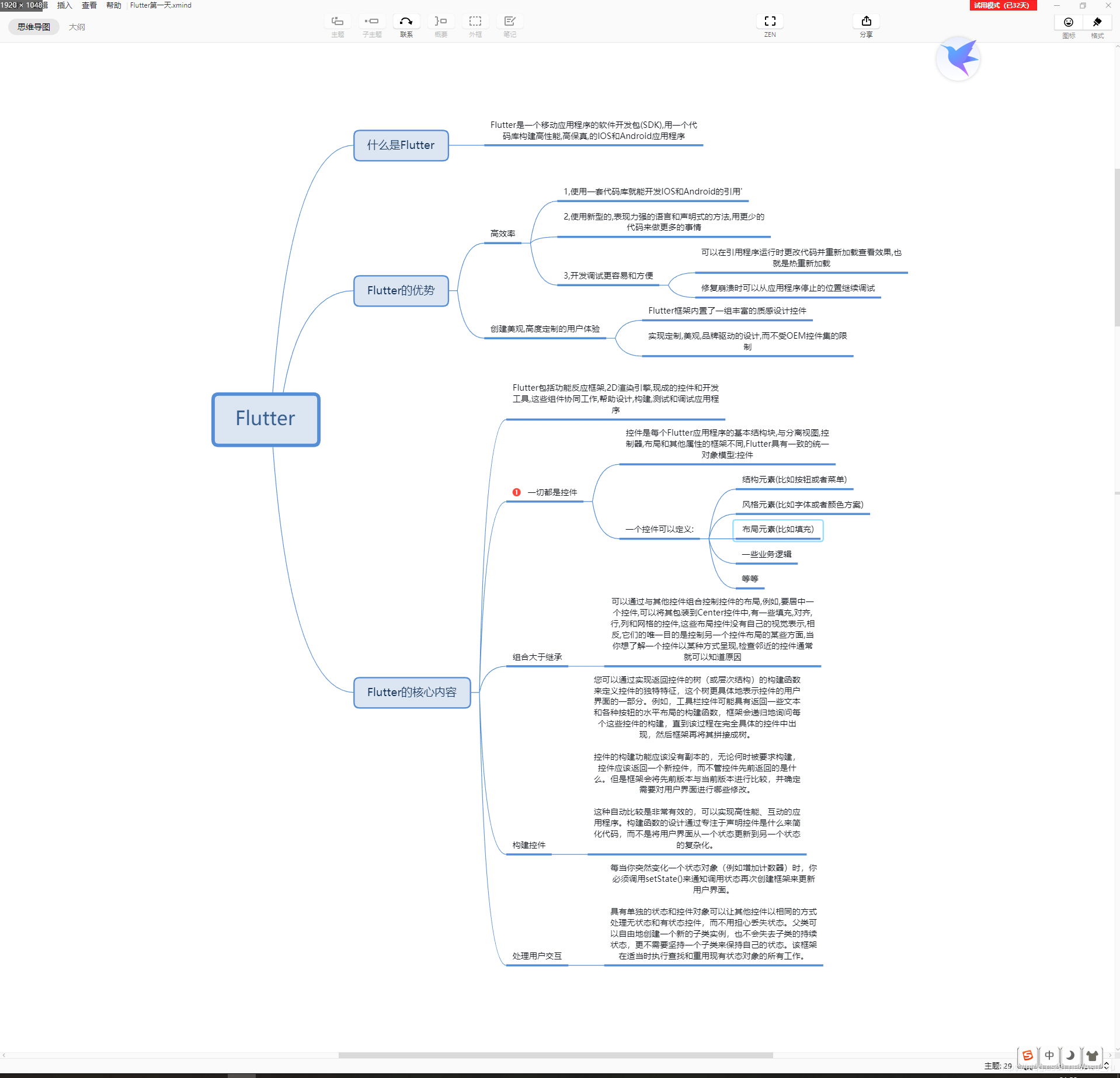Toggle Chinese input mode 中 icon
This screenshot has height=1078, width=1120.
click(1049, 1055)
